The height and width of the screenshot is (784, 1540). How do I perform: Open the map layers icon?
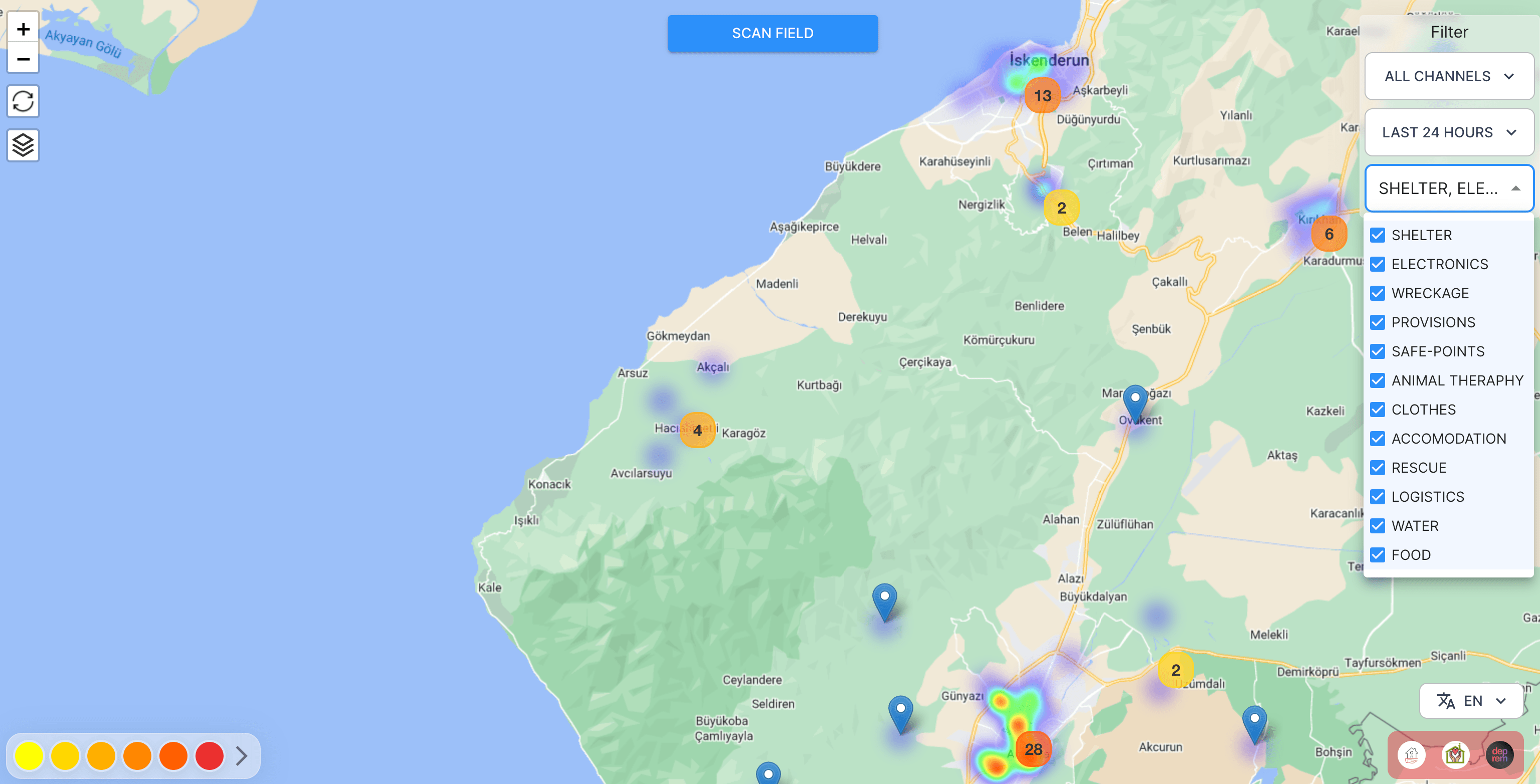click(x=24, y=145)
